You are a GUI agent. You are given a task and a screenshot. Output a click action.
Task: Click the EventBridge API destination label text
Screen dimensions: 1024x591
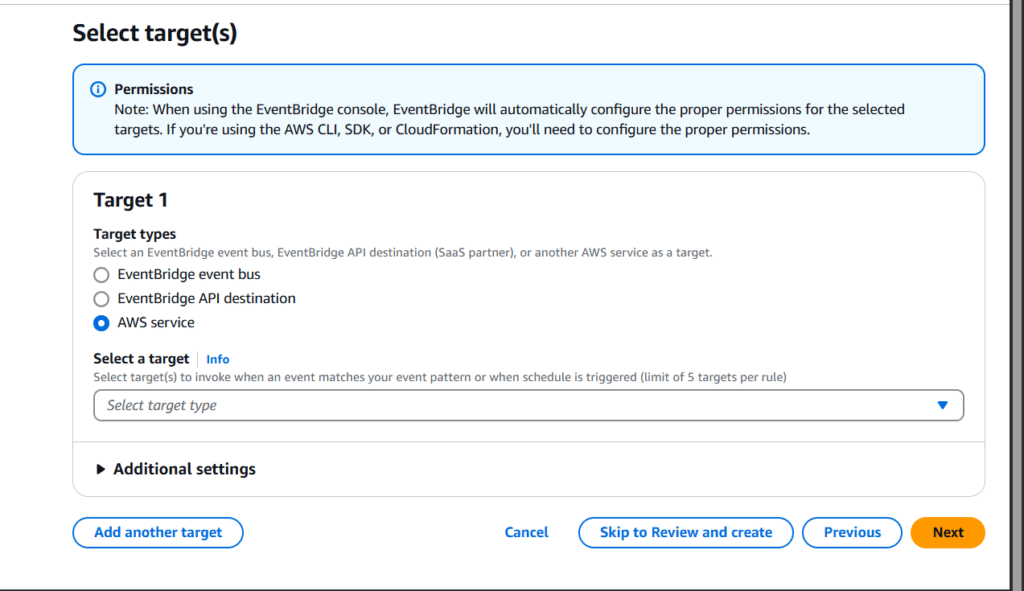pos(206,298)
